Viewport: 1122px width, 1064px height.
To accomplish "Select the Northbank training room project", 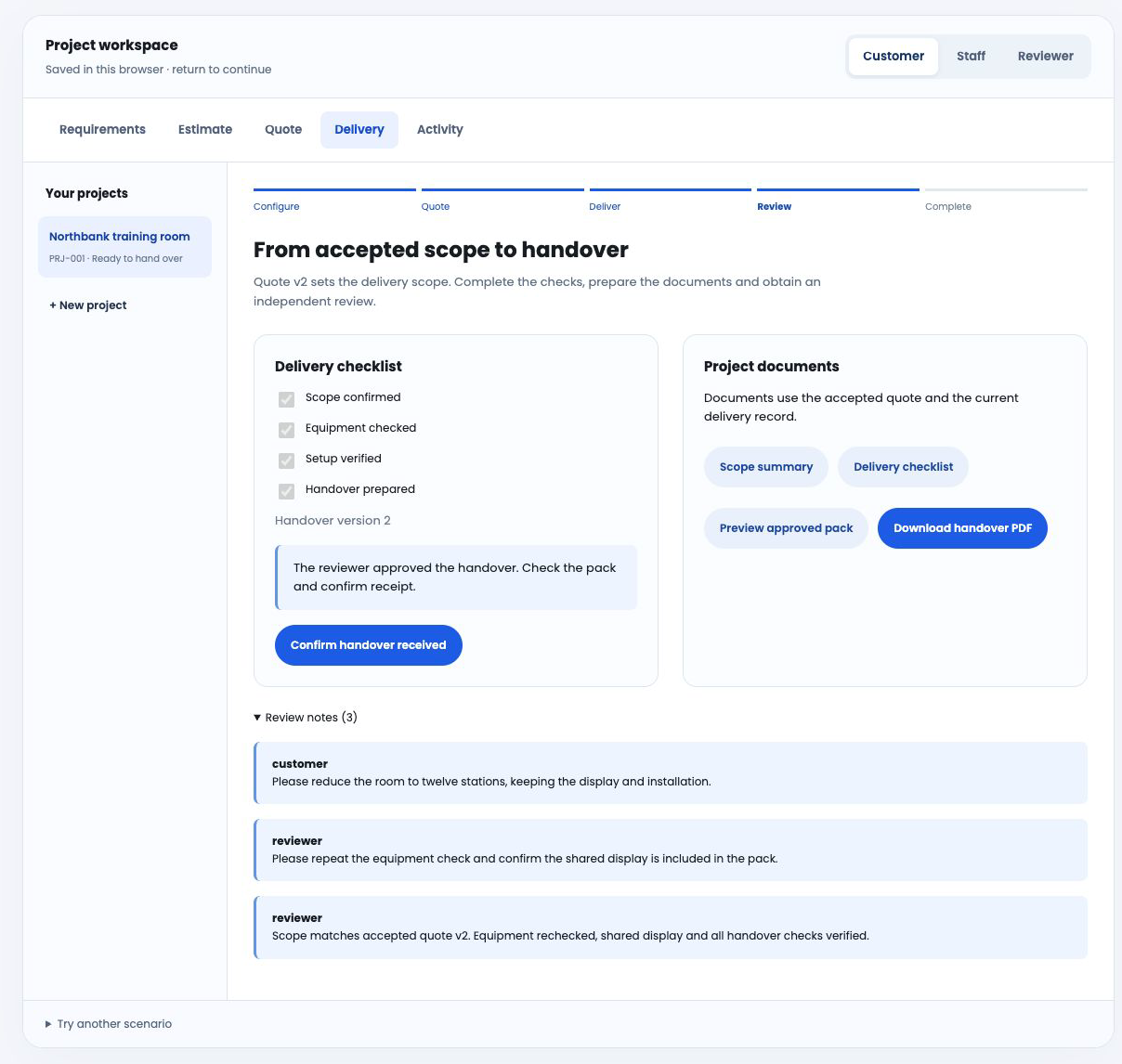I will [x=124, y=247].
